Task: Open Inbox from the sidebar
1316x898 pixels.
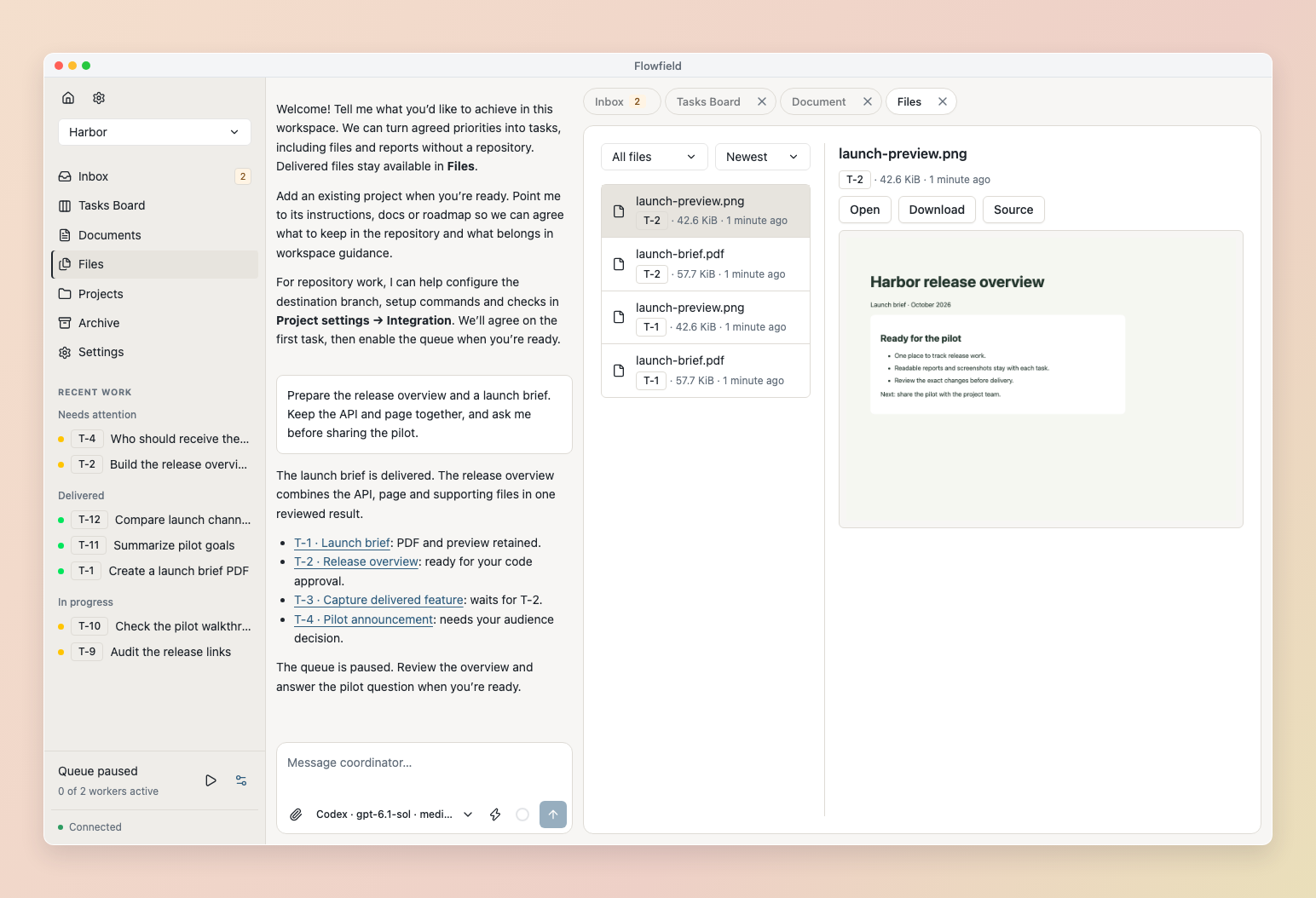Action: tap(154, 176)
